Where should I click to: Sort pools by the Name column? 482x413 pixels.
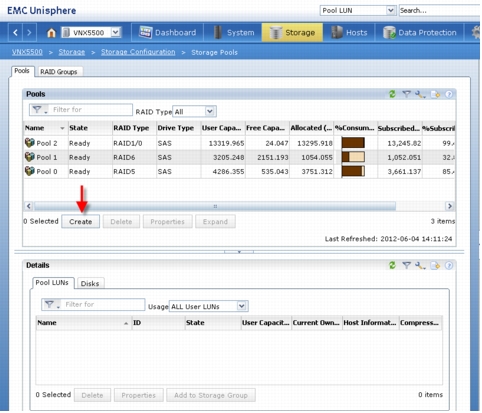(45, 128)
